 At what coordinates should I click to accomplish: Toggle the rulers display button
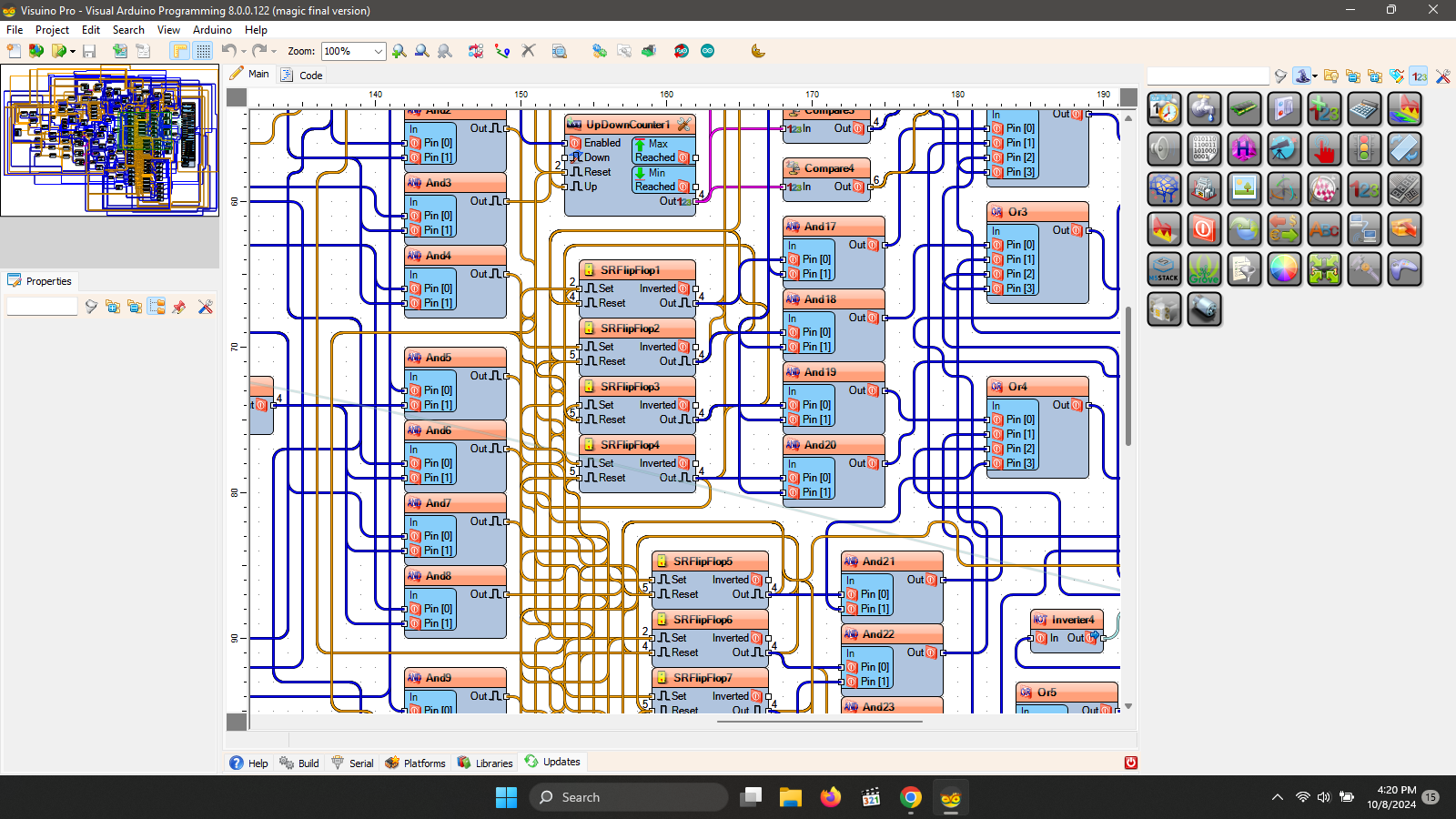tap(180, 51)
